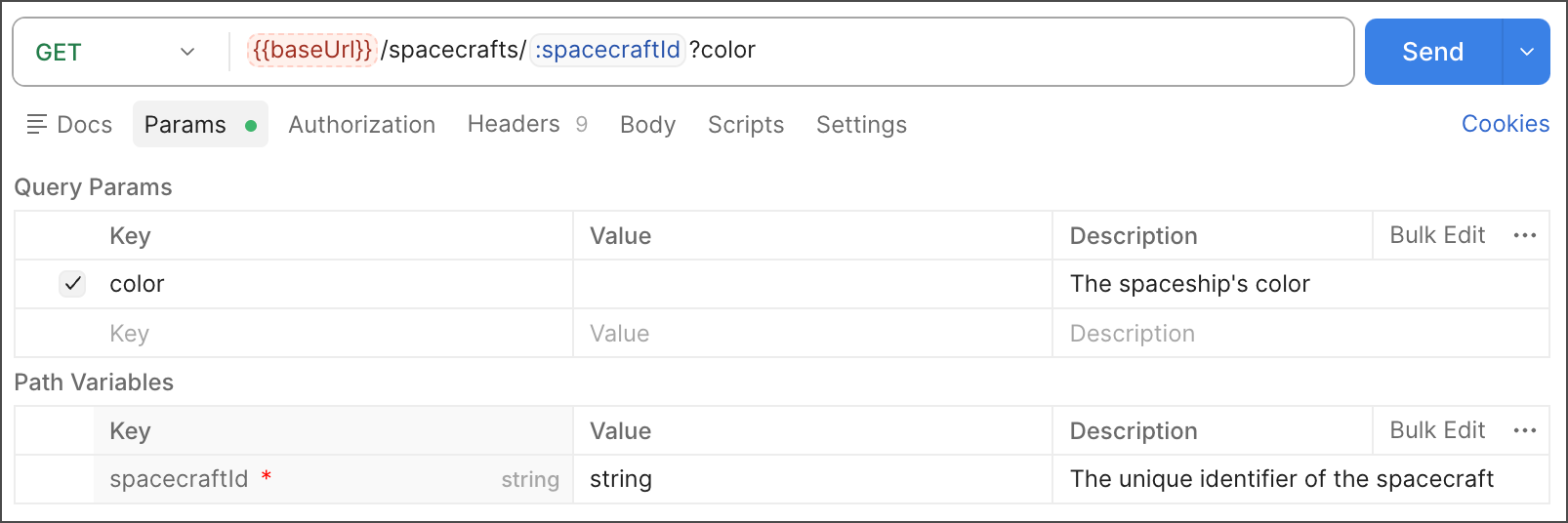This screenshot has width=1568, height=523.
Task: Click the empty new Description field
Action: tap(1299, 334)
